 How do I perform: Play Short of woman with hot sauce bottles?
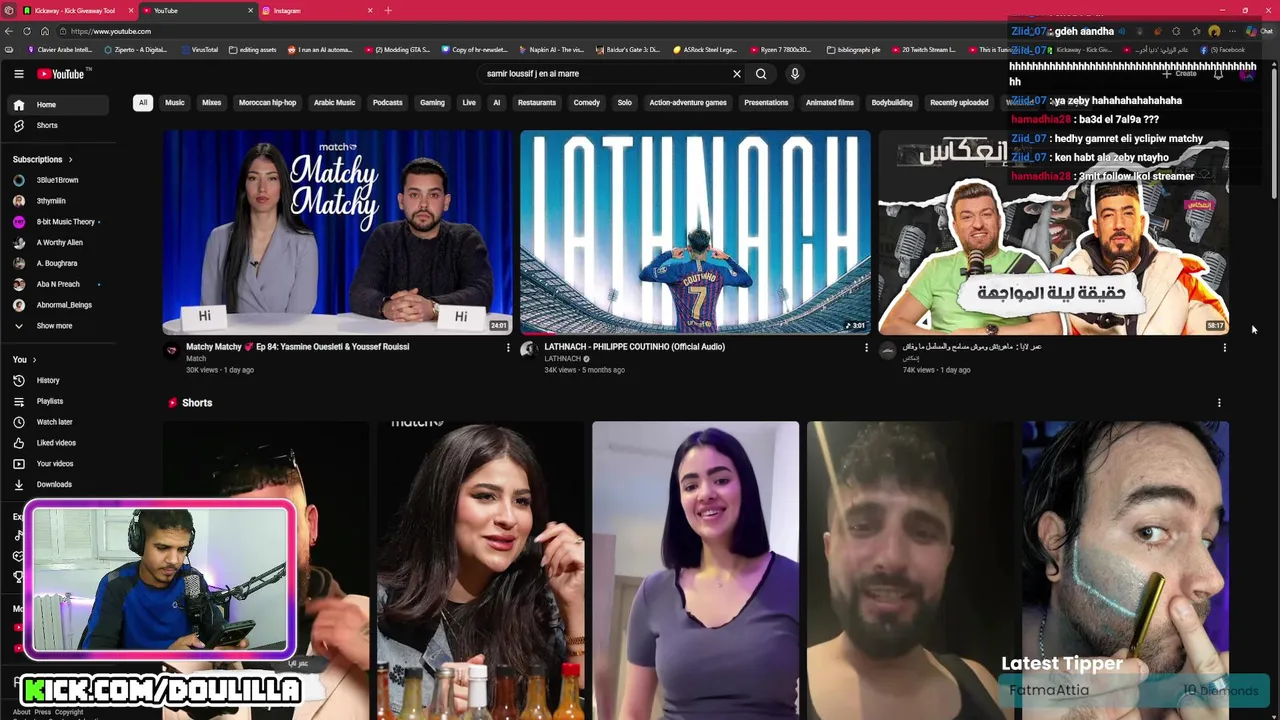click(480, 570)
